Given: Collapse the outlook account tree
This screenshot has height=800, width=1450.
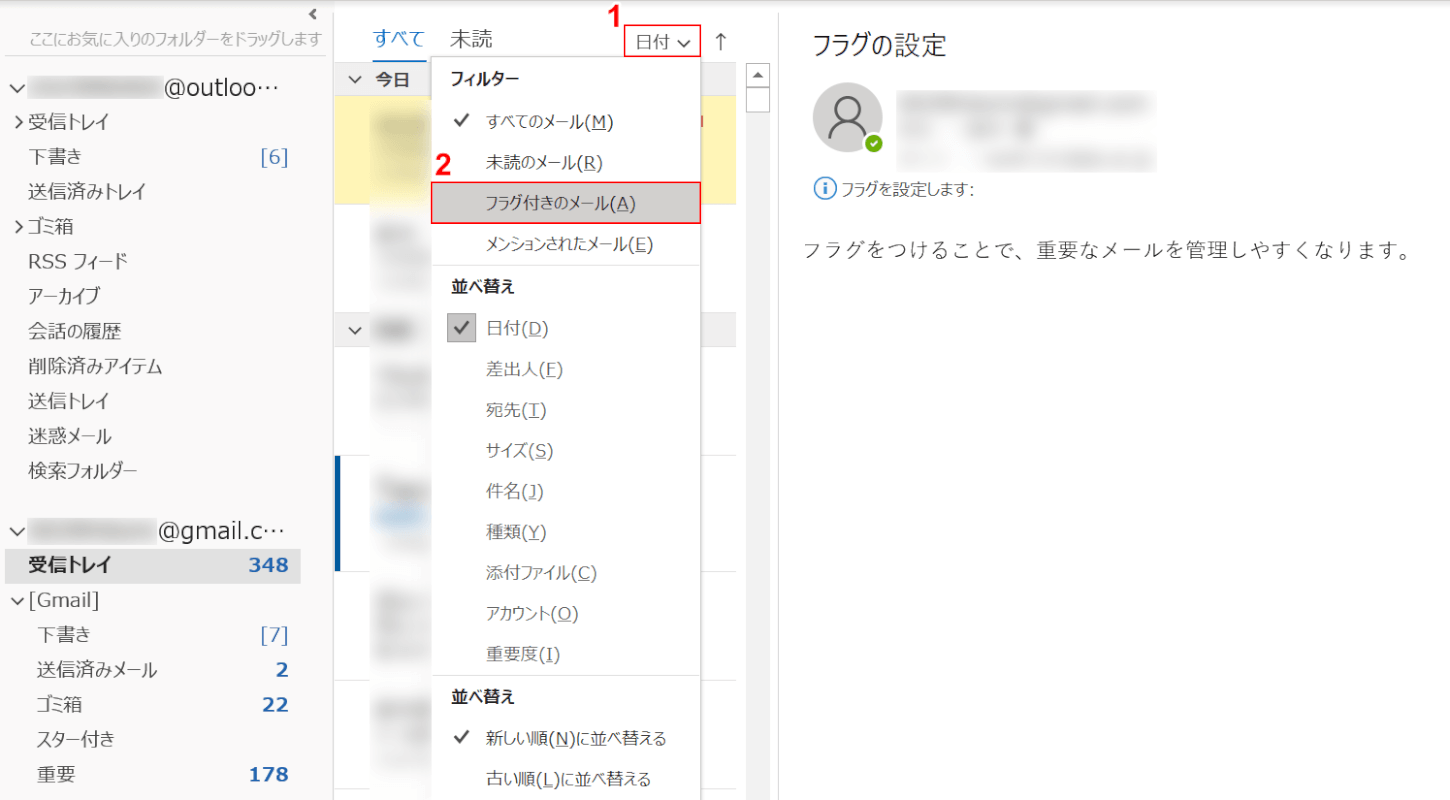Looking at the screenshot, I should pyautogui.click(x=16, y=88).
